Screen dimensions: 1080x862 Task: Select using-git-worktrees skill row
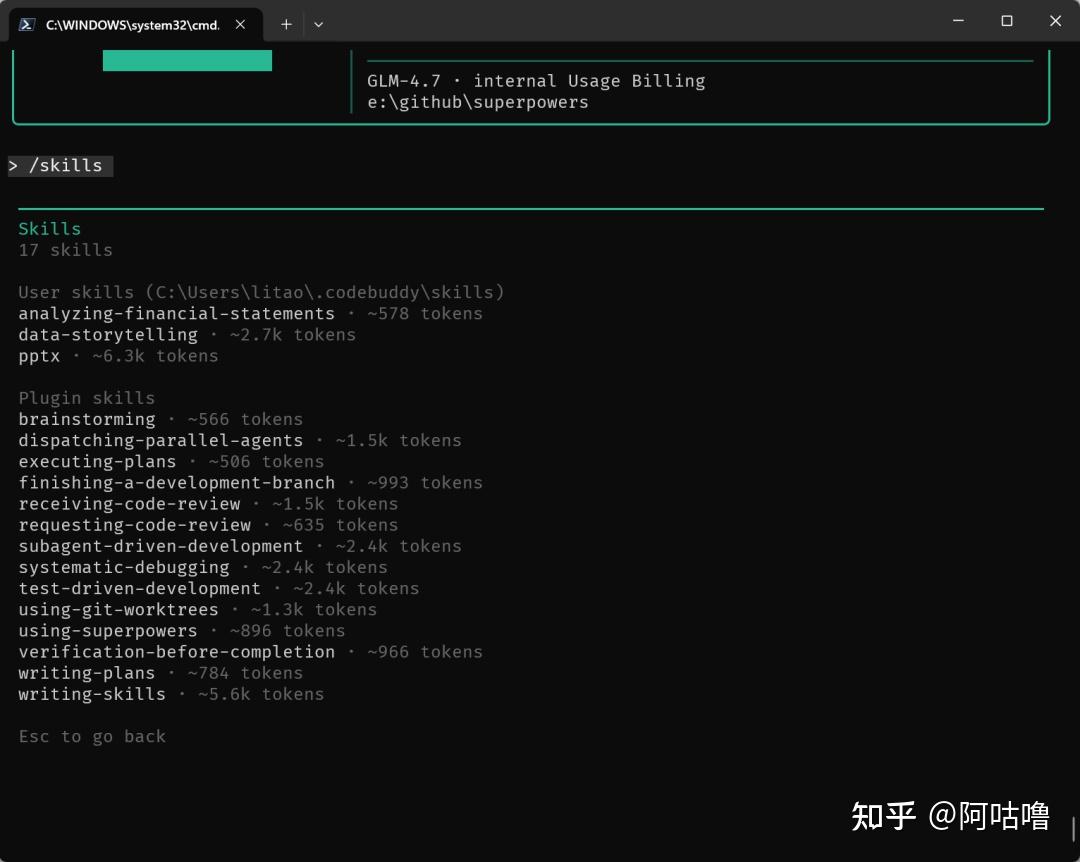[x=197, y=610]
